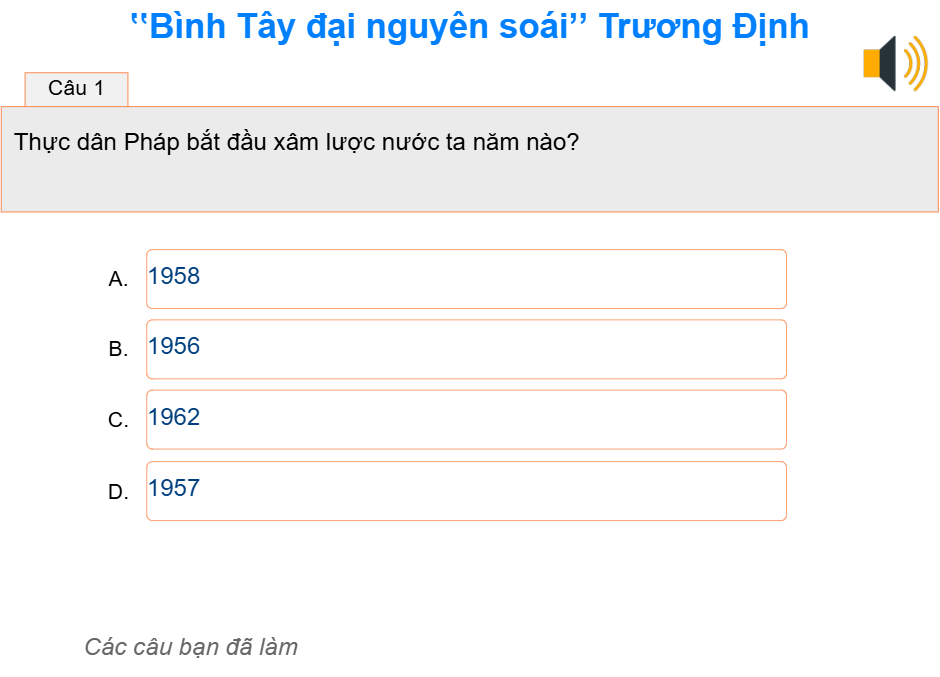Open 'Các câu bạn đã làm' link
Image resolution: width=940 pixels, height=677 pixels.
coord(191,647)
